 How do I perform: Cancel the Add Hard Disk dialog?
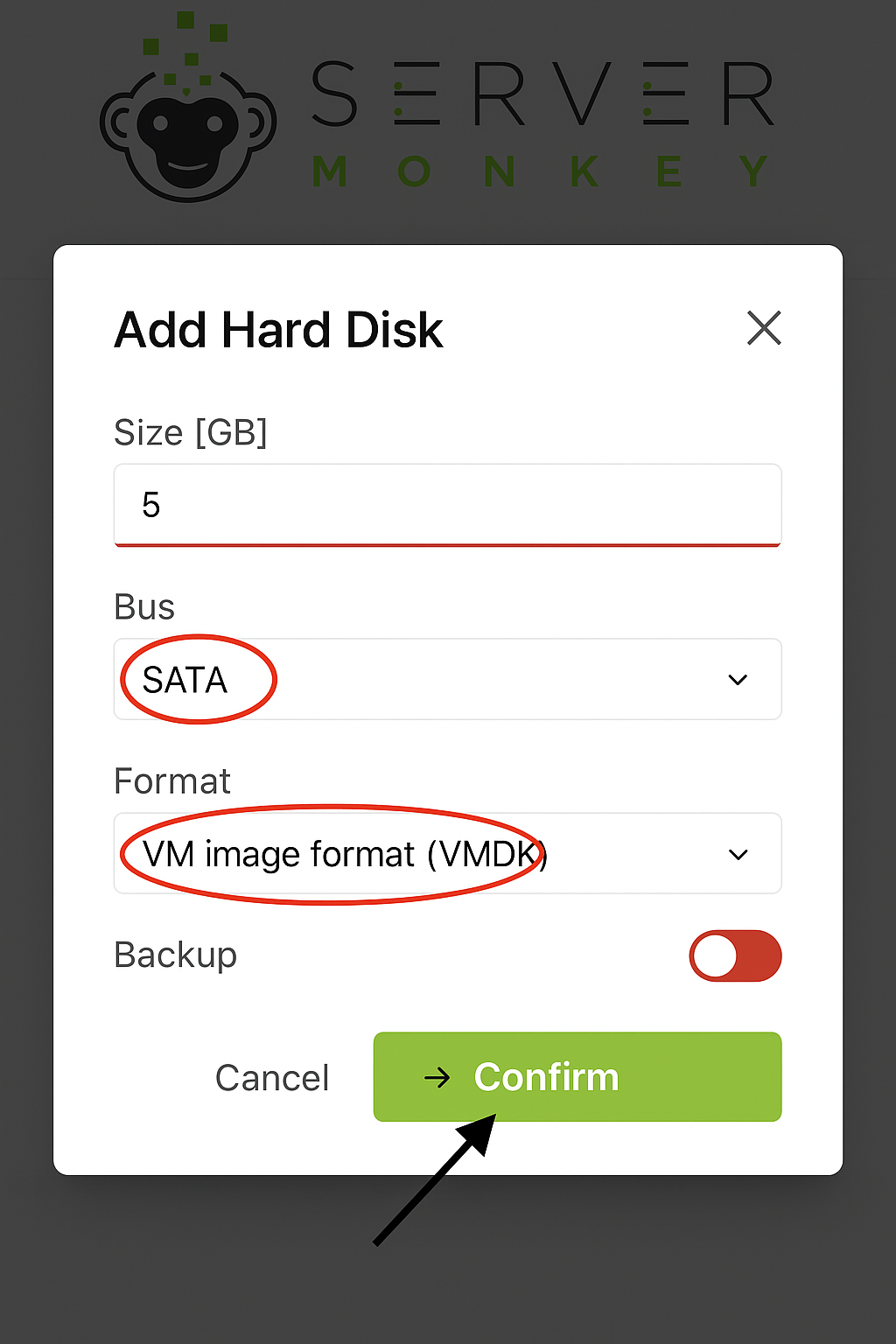(x=272, y=1078)
